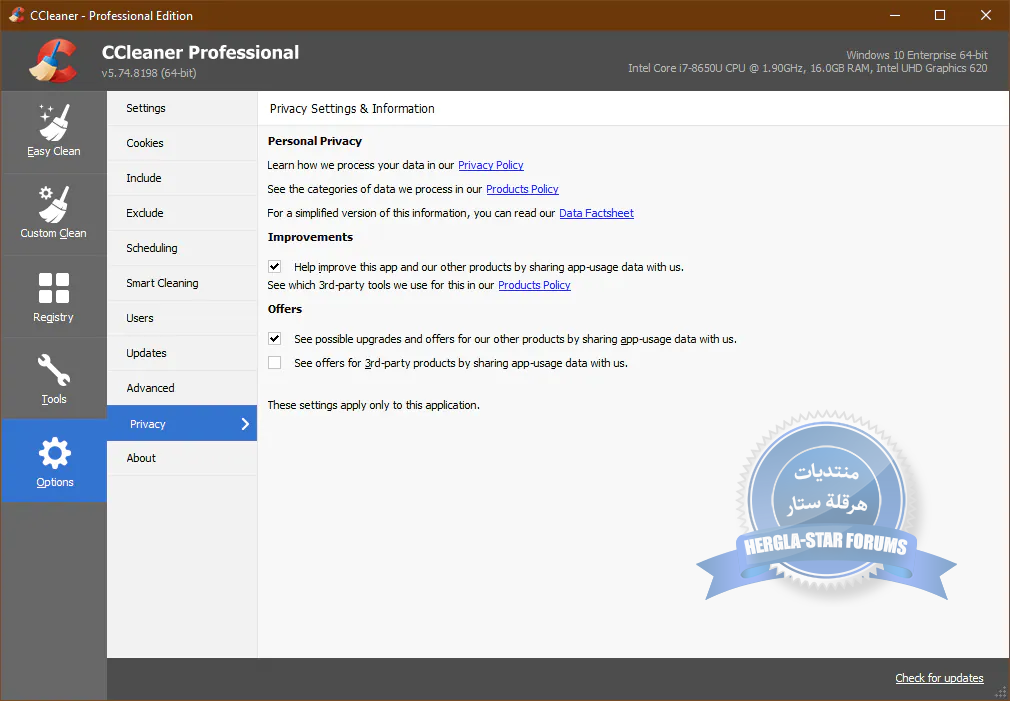
Task: Disable upgrades and offers for other products
Action: [274, 339]
